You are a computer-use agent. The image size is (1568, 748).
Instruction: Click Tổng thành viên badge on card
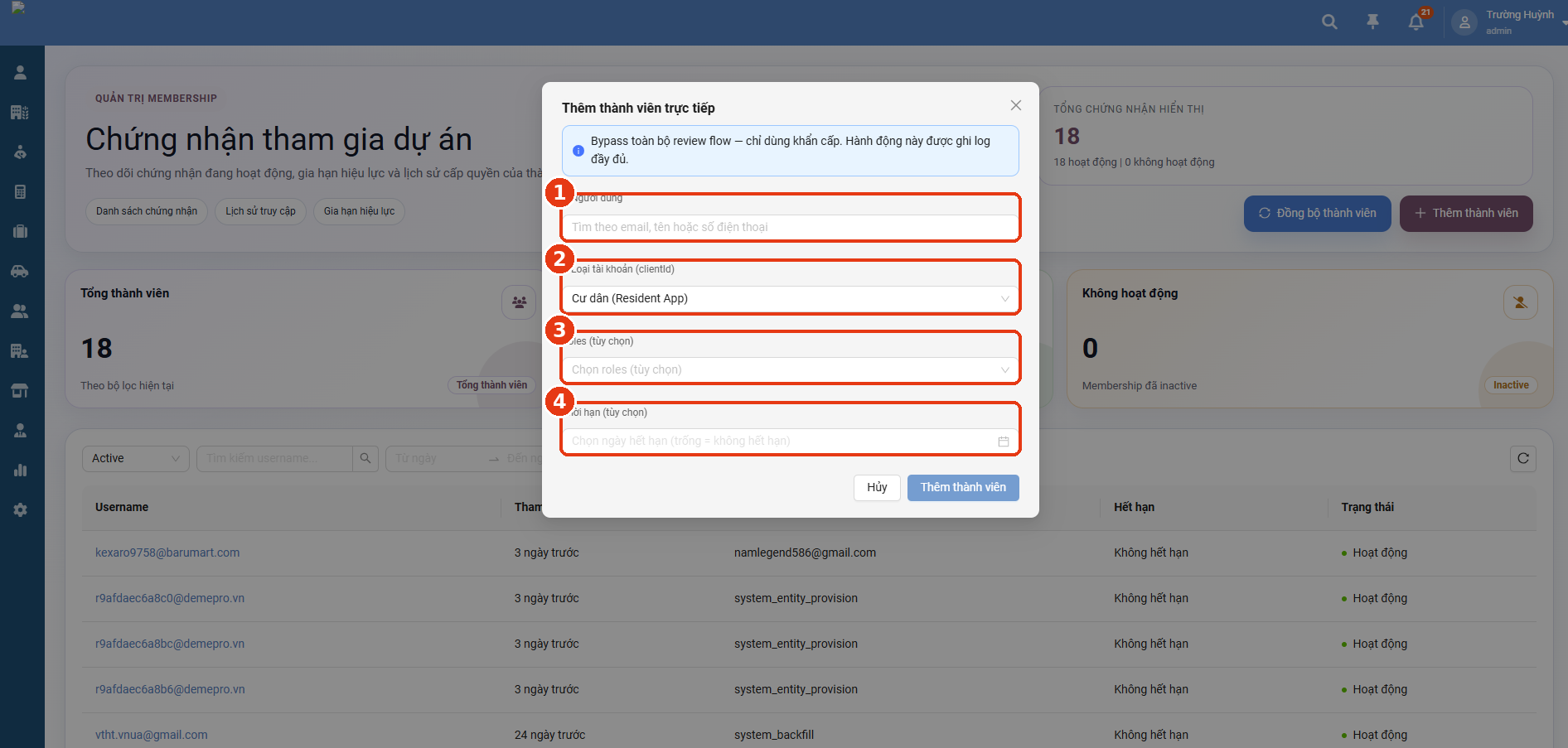coord(491,385)
